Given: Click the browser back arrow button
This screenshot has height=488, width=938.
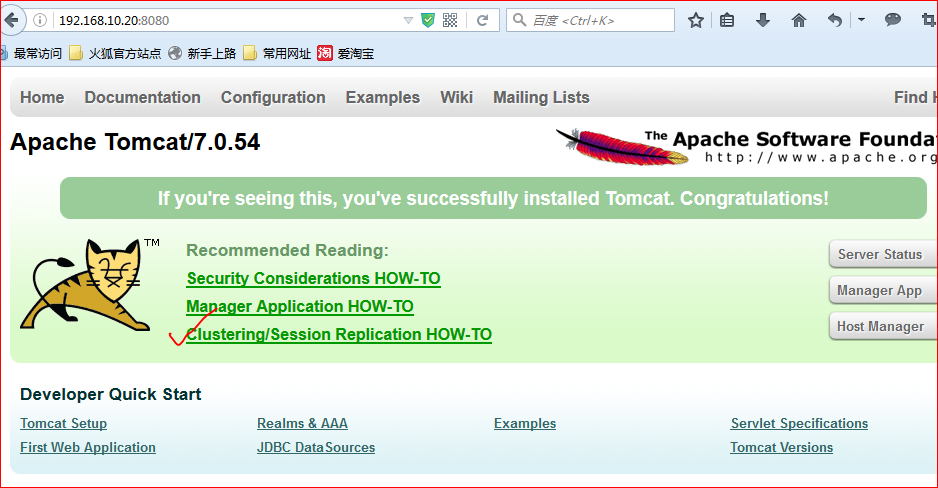Looking at the screenshot, I should 11,20.
